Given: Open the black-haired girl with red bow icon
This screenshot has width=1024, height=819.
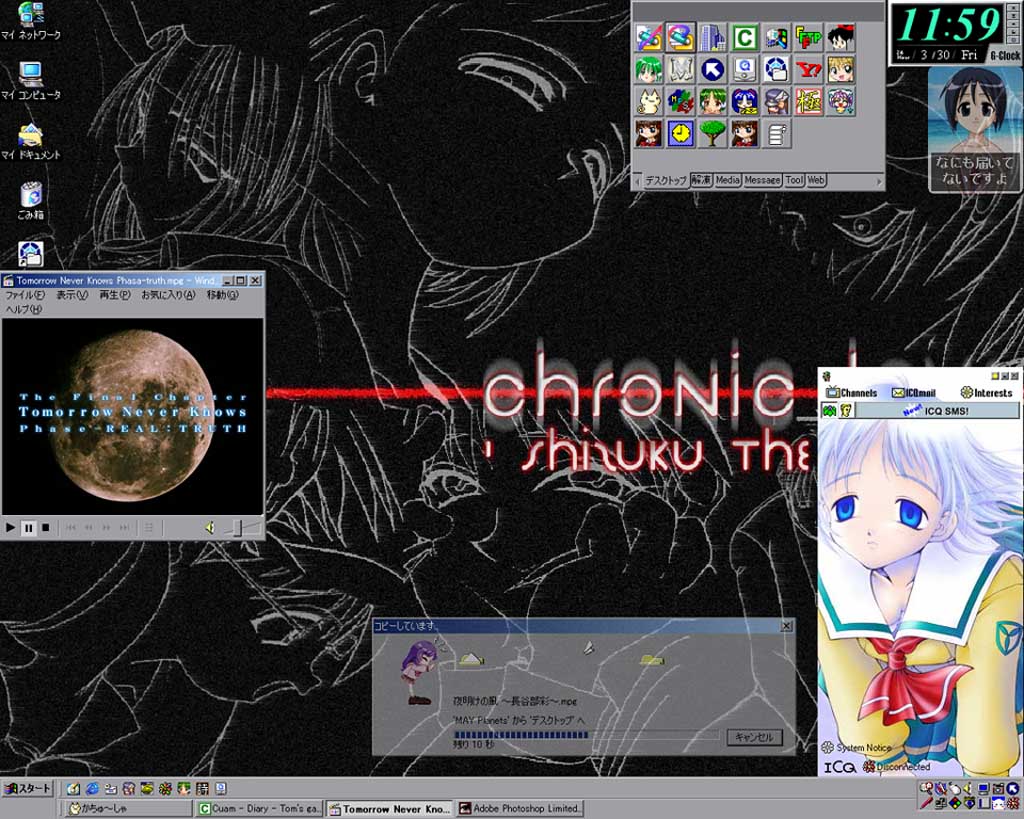Looking at the screenshot, I should [x=840, y=37].
